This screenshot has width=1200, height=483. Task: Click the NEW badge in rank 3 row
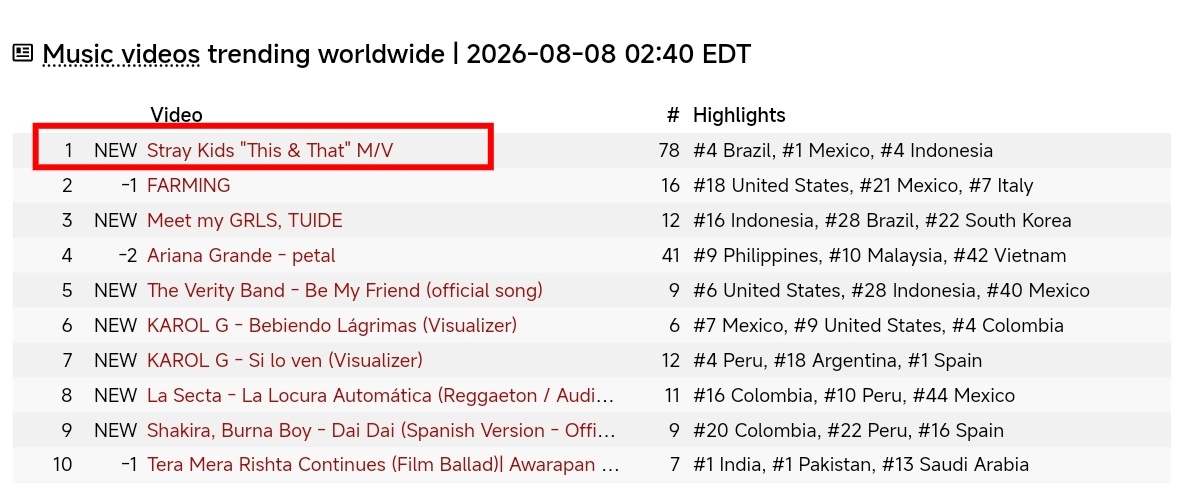coord(115,221)
